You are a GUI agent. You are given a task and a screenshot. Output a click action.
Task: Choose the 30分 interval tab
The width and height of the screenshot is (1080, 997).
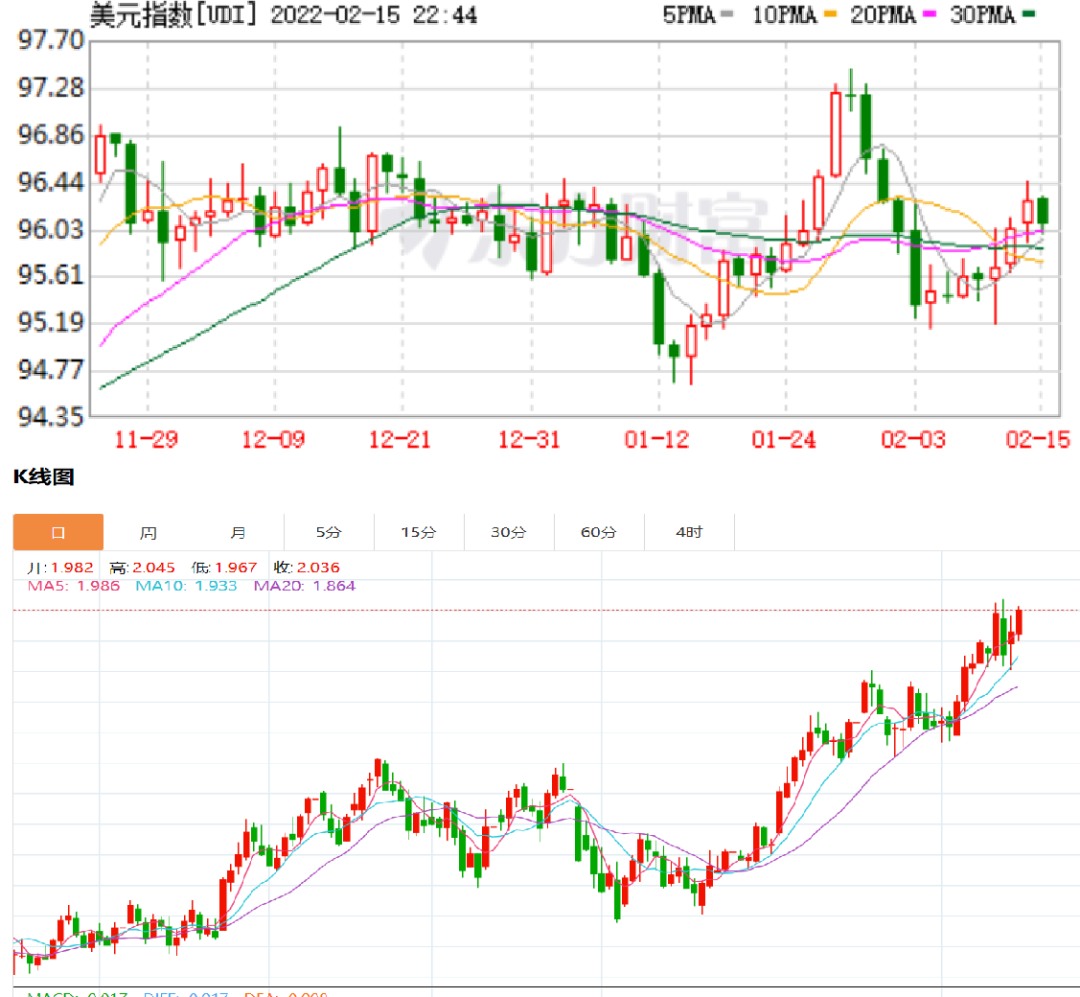(509, 532)
